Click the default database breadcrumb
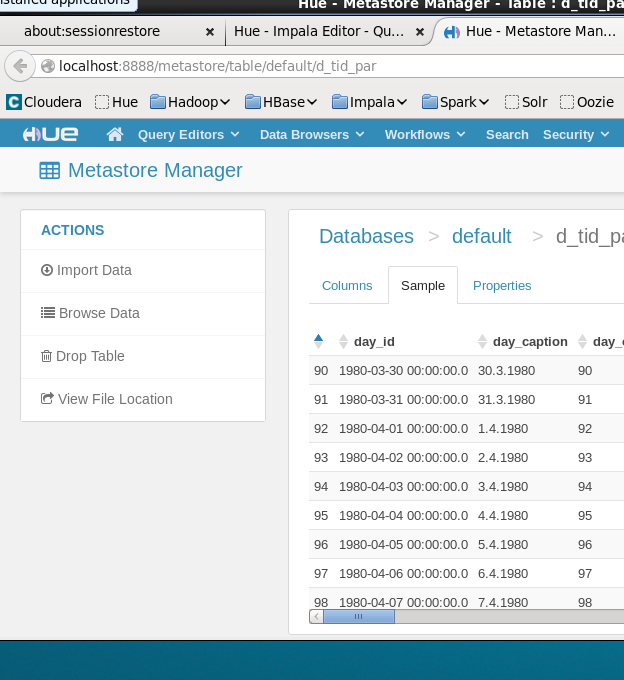The image size is (624, 680). (x=481, y=236)
